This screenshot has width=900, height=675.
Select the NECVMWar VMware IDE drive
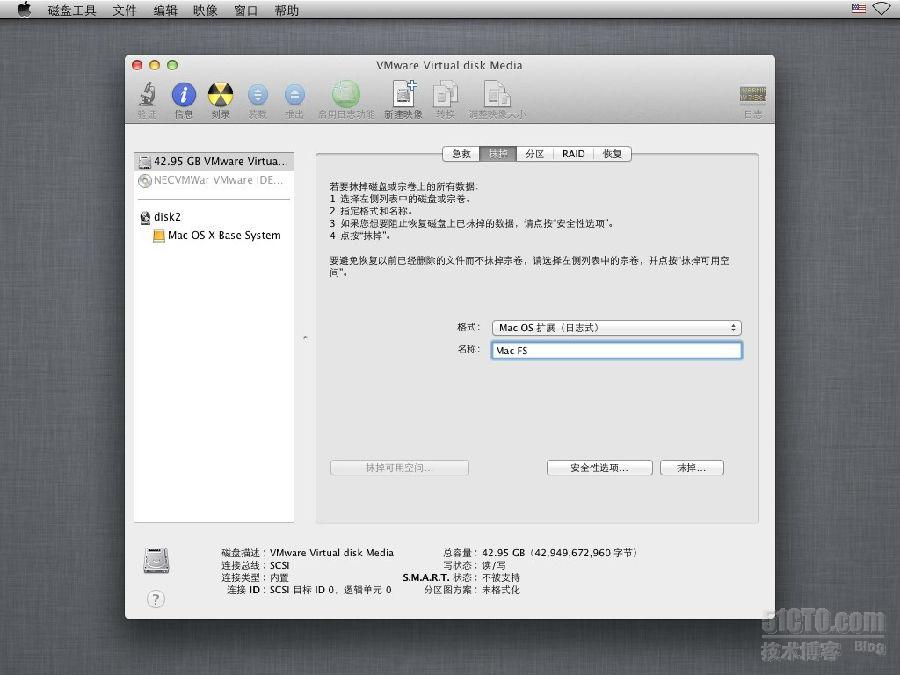point(214,180)
